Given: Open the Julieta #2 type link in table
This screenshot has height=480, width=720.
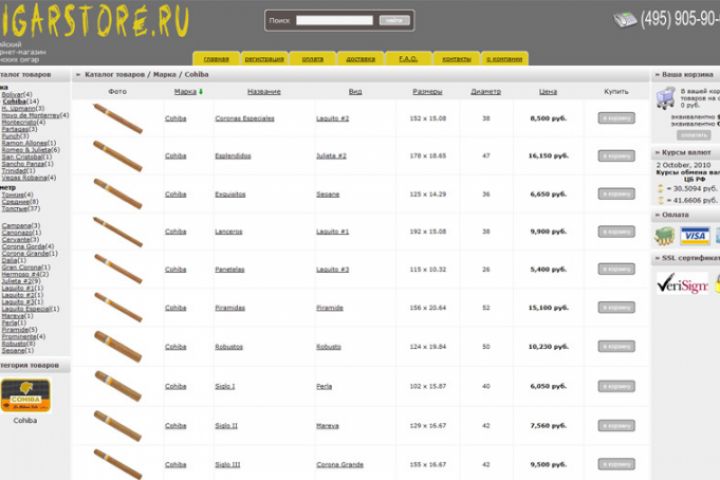Looking at the screenshot, I should [x=331, y=156].
